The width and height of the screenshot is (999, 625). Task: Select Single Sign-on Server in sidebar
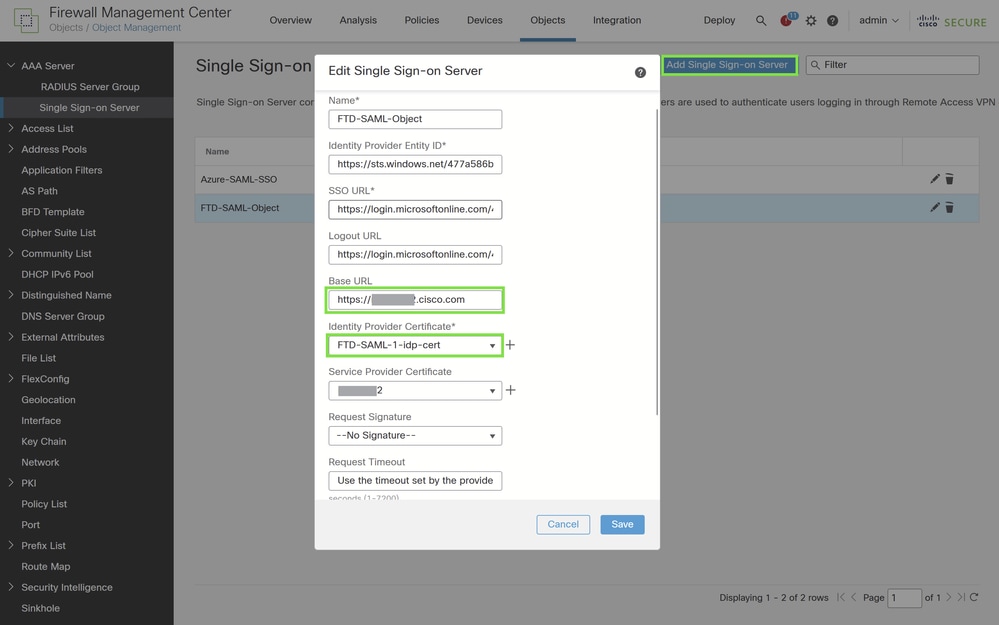tap(89, 108)
